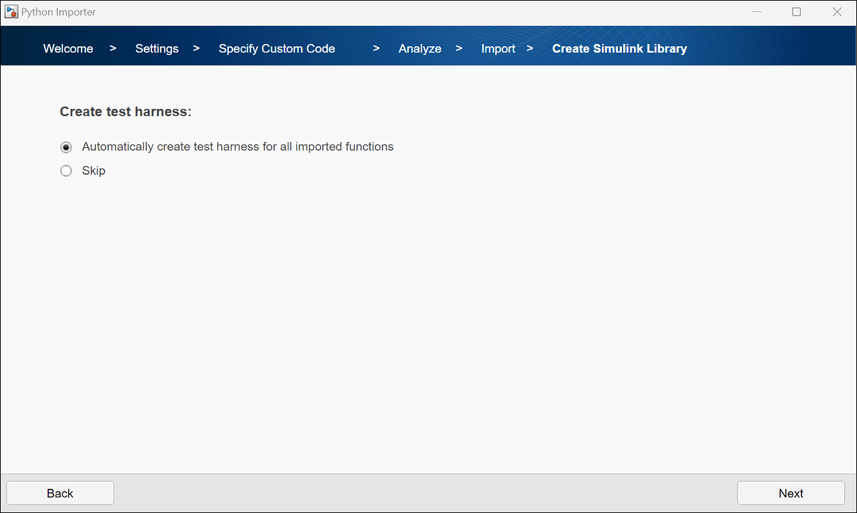Click the chevron between Welcome and Settings
857x513 pixels.
click(x=113, y=48)
